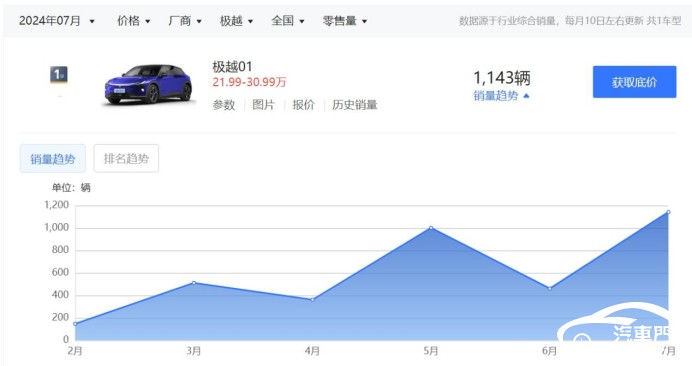The width and height of the screenshot is (692, 366).
Task: Collapse the 销量趋势 expander beside sales figure
Action: (x=501, y=96)
